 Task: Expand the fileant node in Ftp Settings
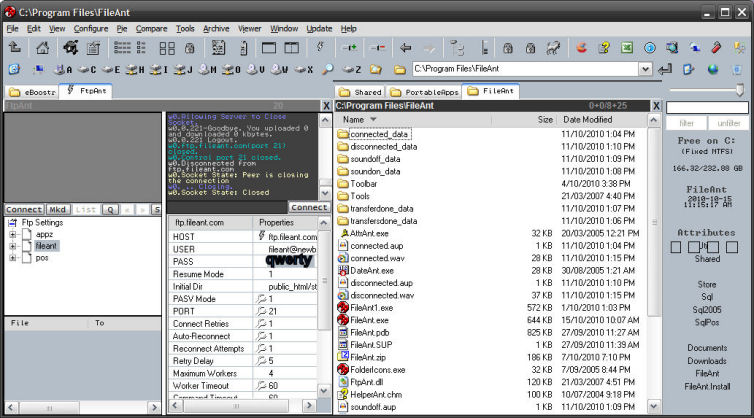(x=13, y=246)
